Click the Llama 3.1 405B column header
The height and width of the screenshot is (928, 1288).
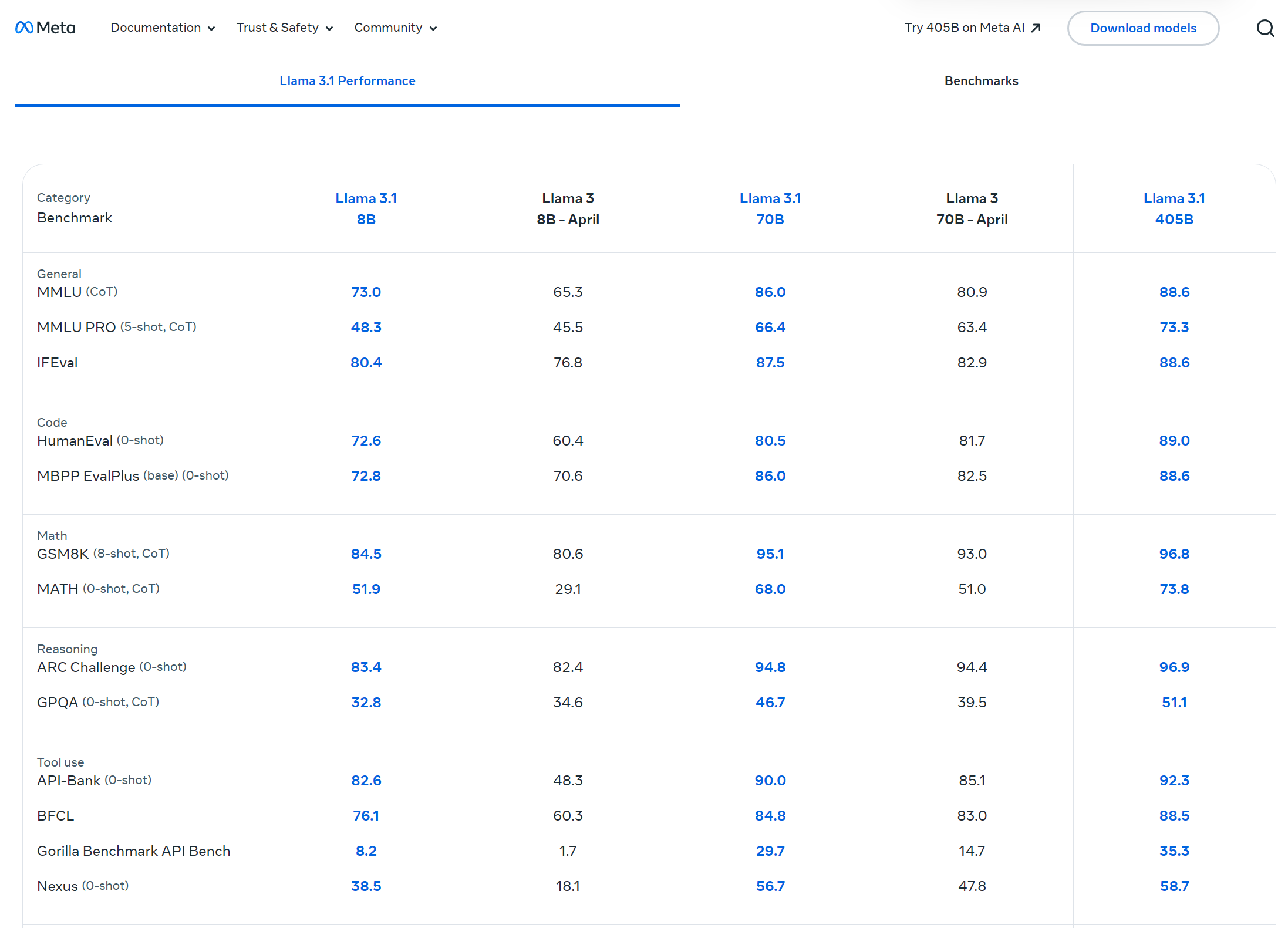[x=1174, y=208]
